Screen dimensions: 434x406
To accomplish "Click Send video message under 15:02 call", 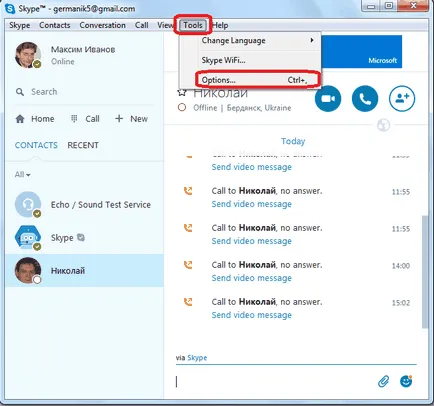I will tap(252, 315).
